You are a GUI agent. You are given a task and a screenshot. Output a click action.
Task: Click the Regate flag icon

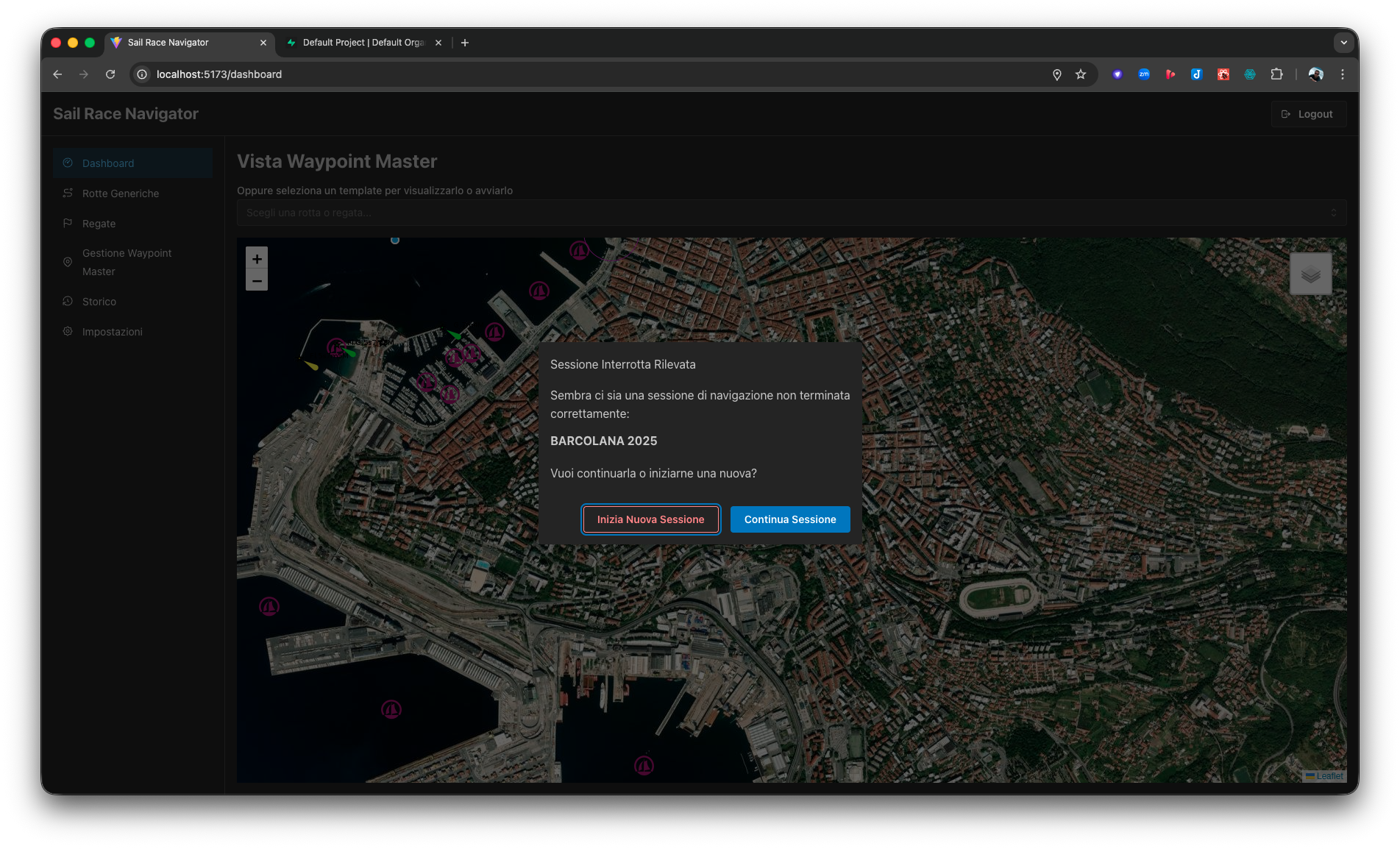click(x=68, y=223)
